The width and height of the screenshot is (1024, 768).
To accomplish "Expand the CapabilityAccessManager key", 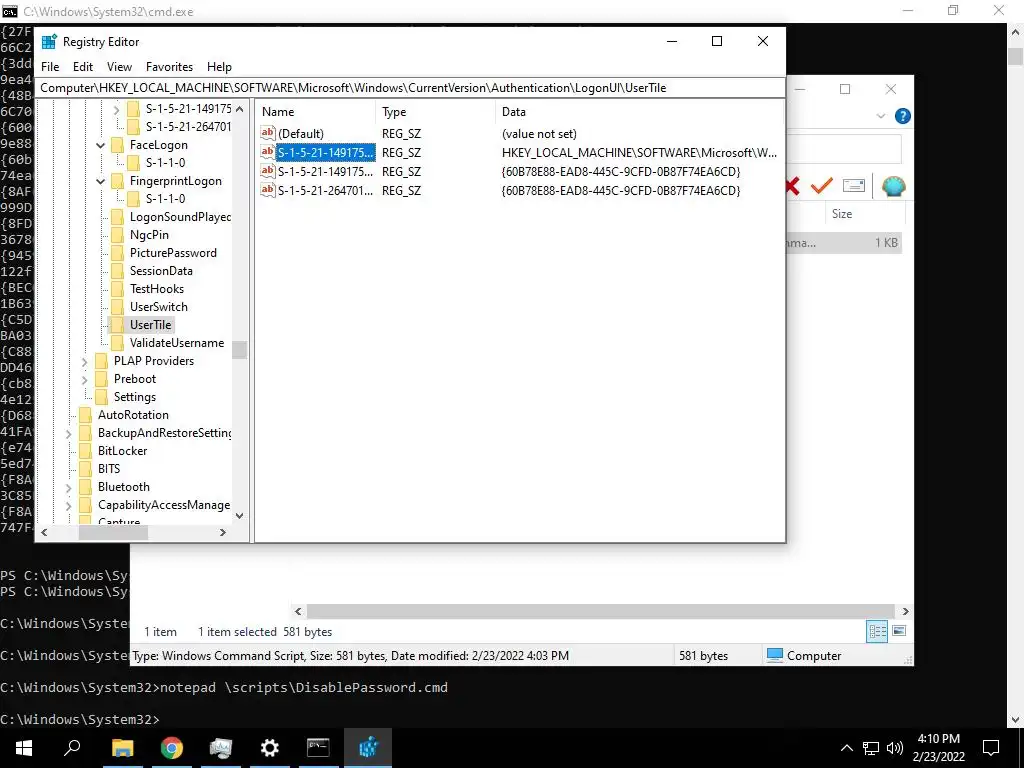I will point(69,505).
